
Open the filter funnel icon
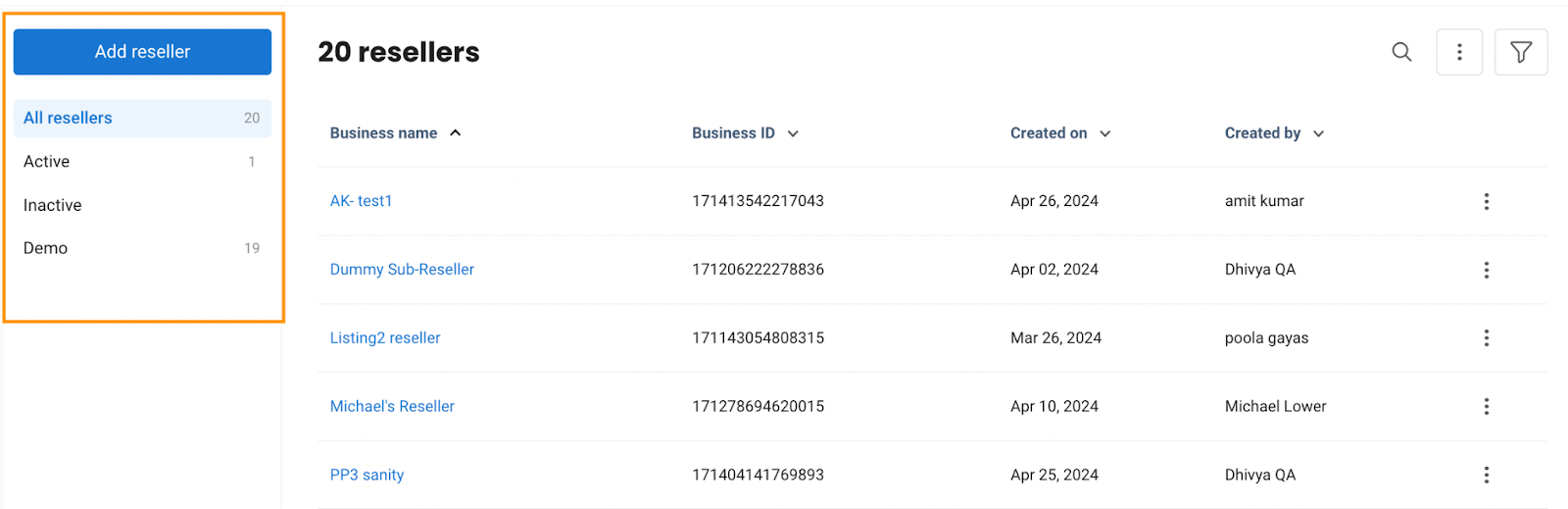(1521, 52)
